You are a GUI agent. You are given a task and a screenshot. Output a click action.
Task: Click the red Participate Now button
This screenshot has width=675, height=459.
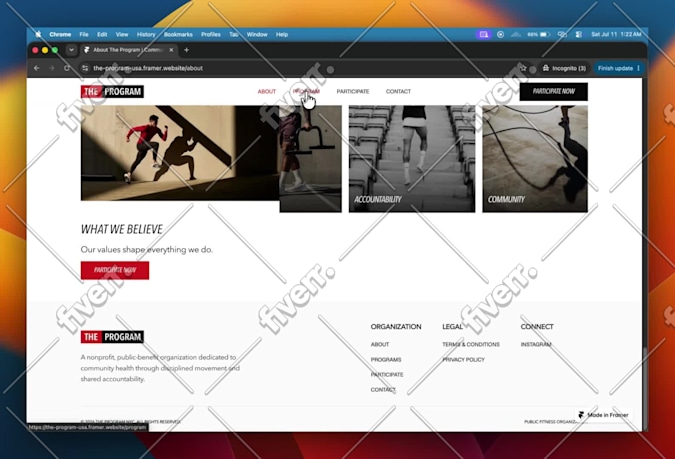(x=115, y=270)
